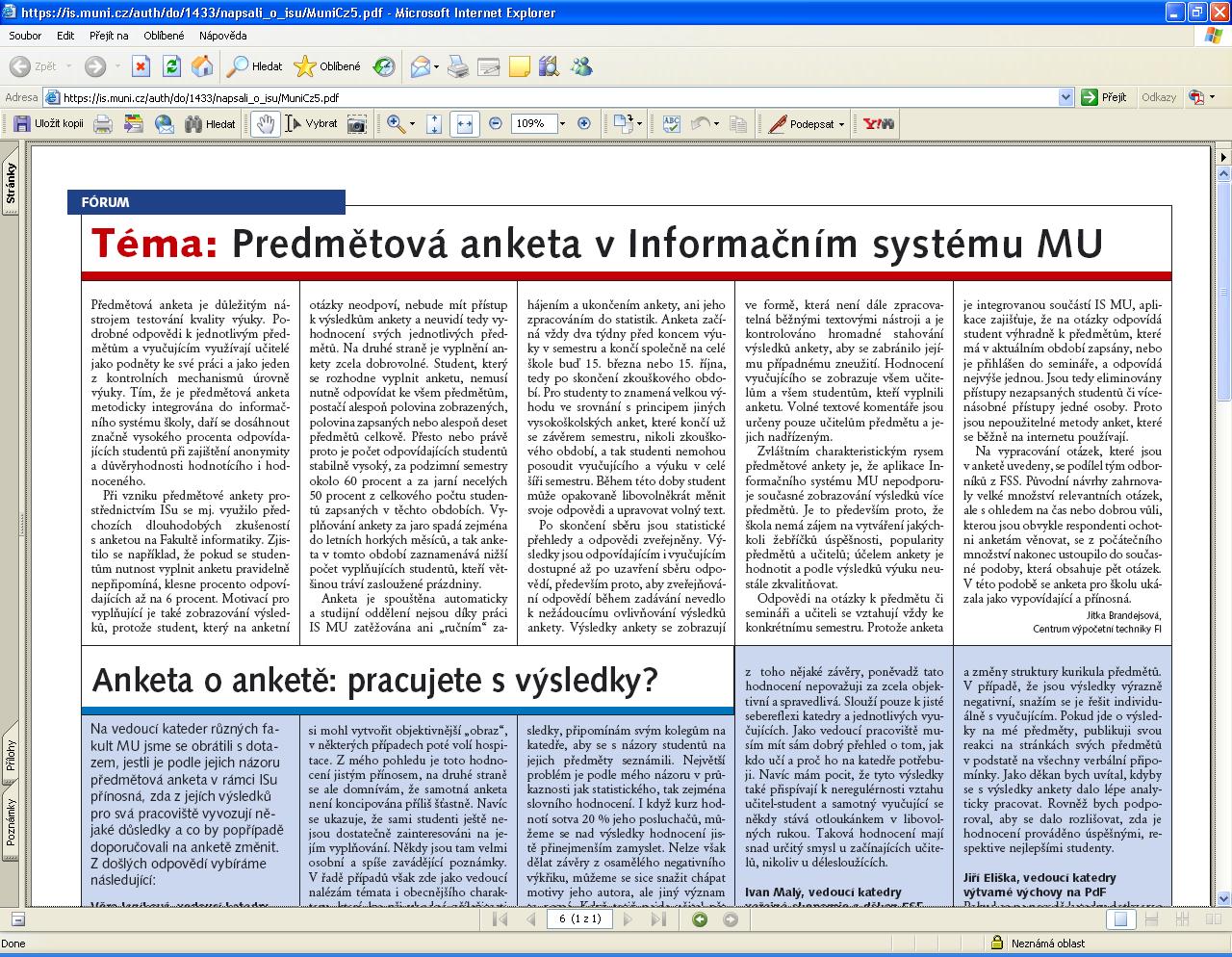This screenshot has height=957, width=1232.
Task: Open the Research books icon
Action: tap(550, 66)
